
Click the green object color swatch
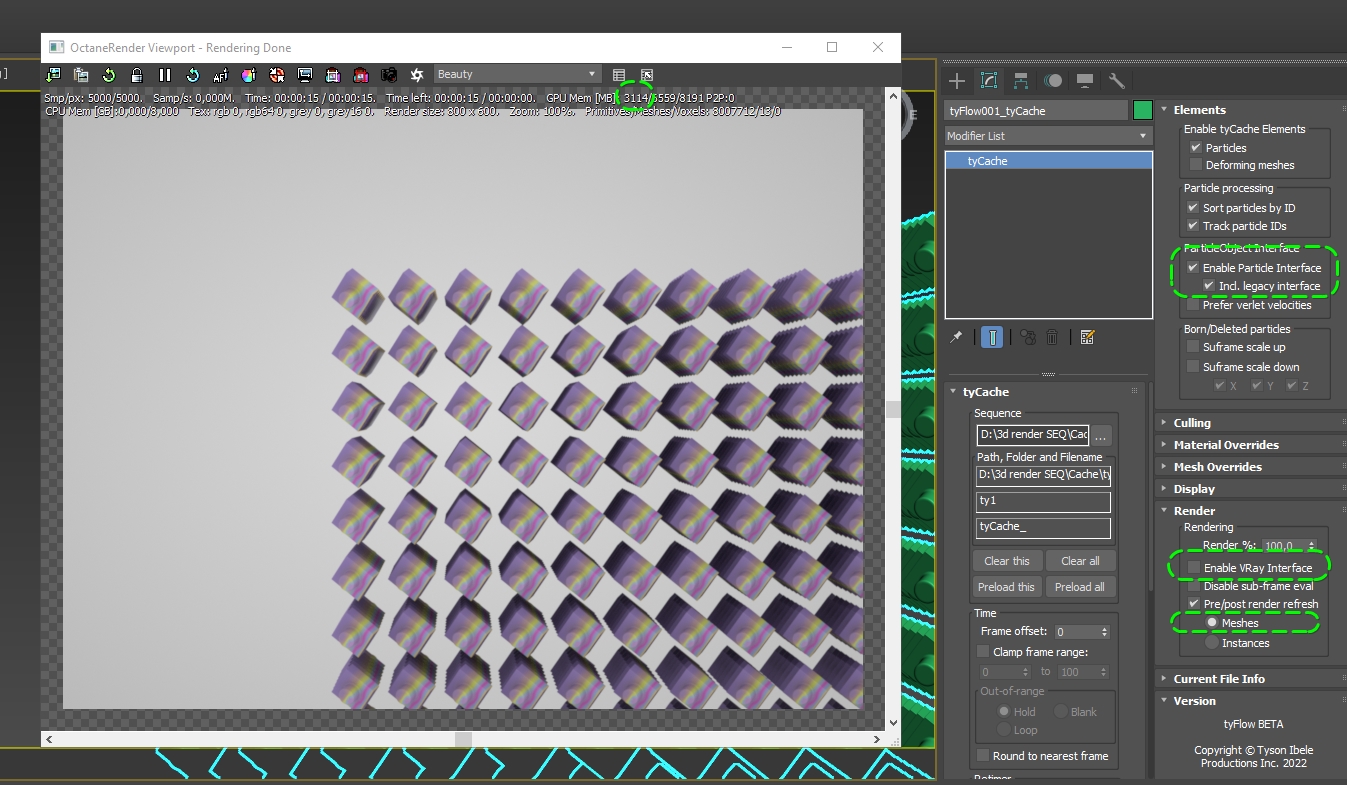pyautogui.click(x=1142, y=110)
